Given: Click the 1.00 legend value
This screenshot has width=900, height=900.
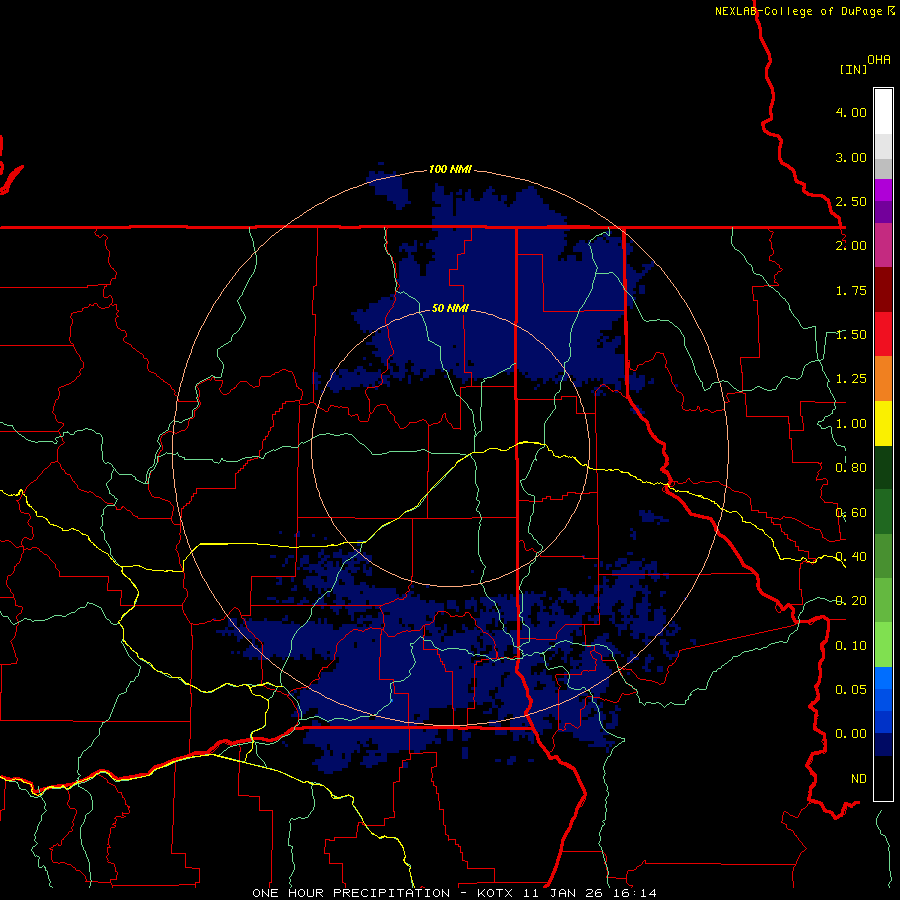Looking at the screenshot, I should pos(851,424).
